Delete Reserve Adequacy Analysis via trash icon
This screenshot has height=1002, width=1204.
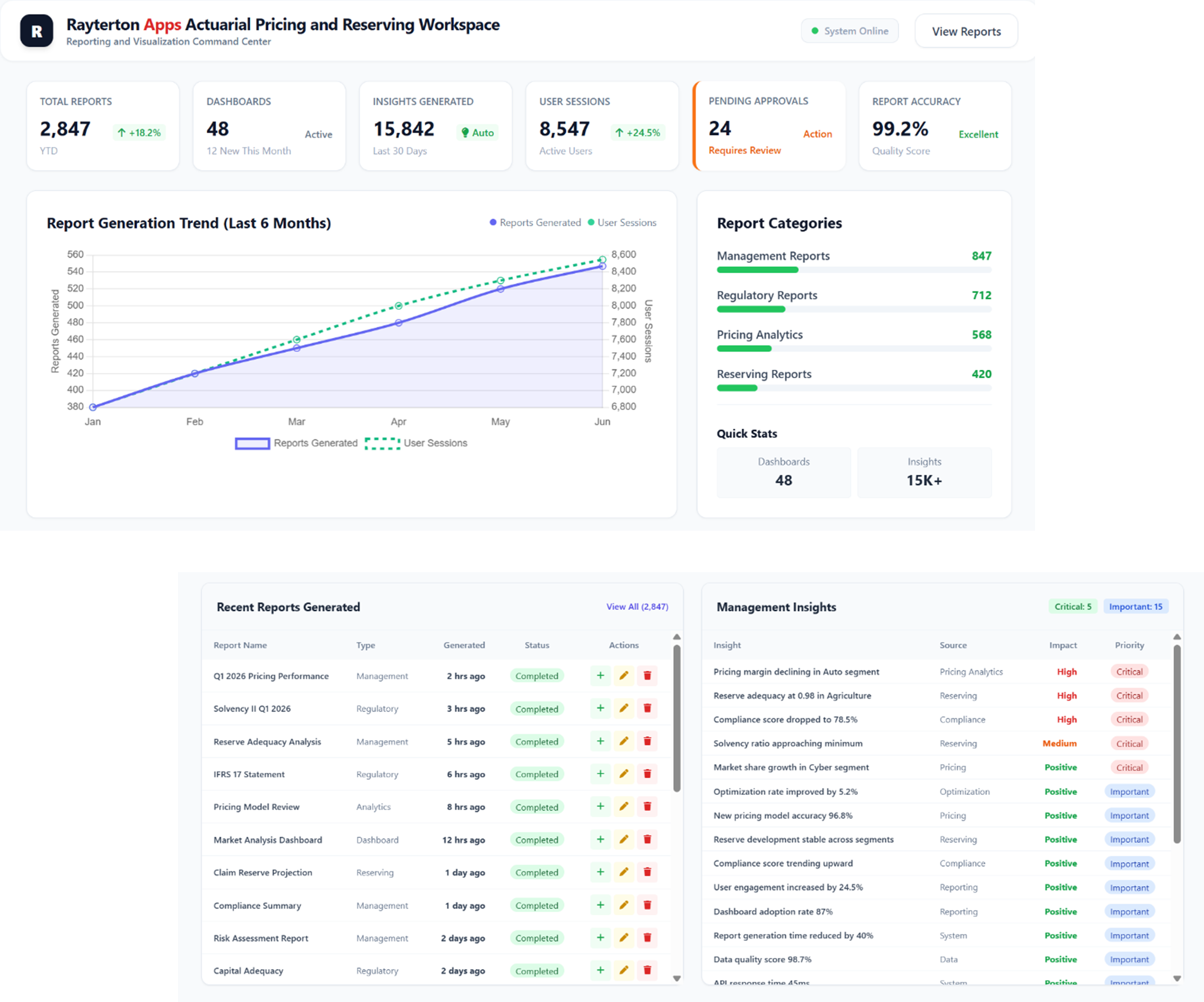647,741
